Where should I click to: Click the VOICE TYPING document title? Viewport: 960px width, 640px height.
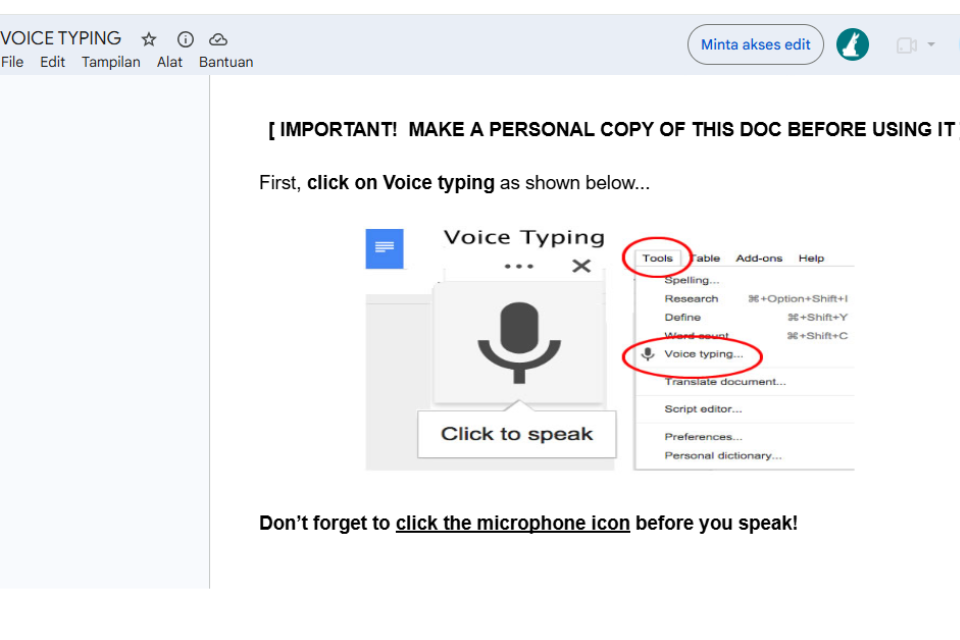click(61, 39)
